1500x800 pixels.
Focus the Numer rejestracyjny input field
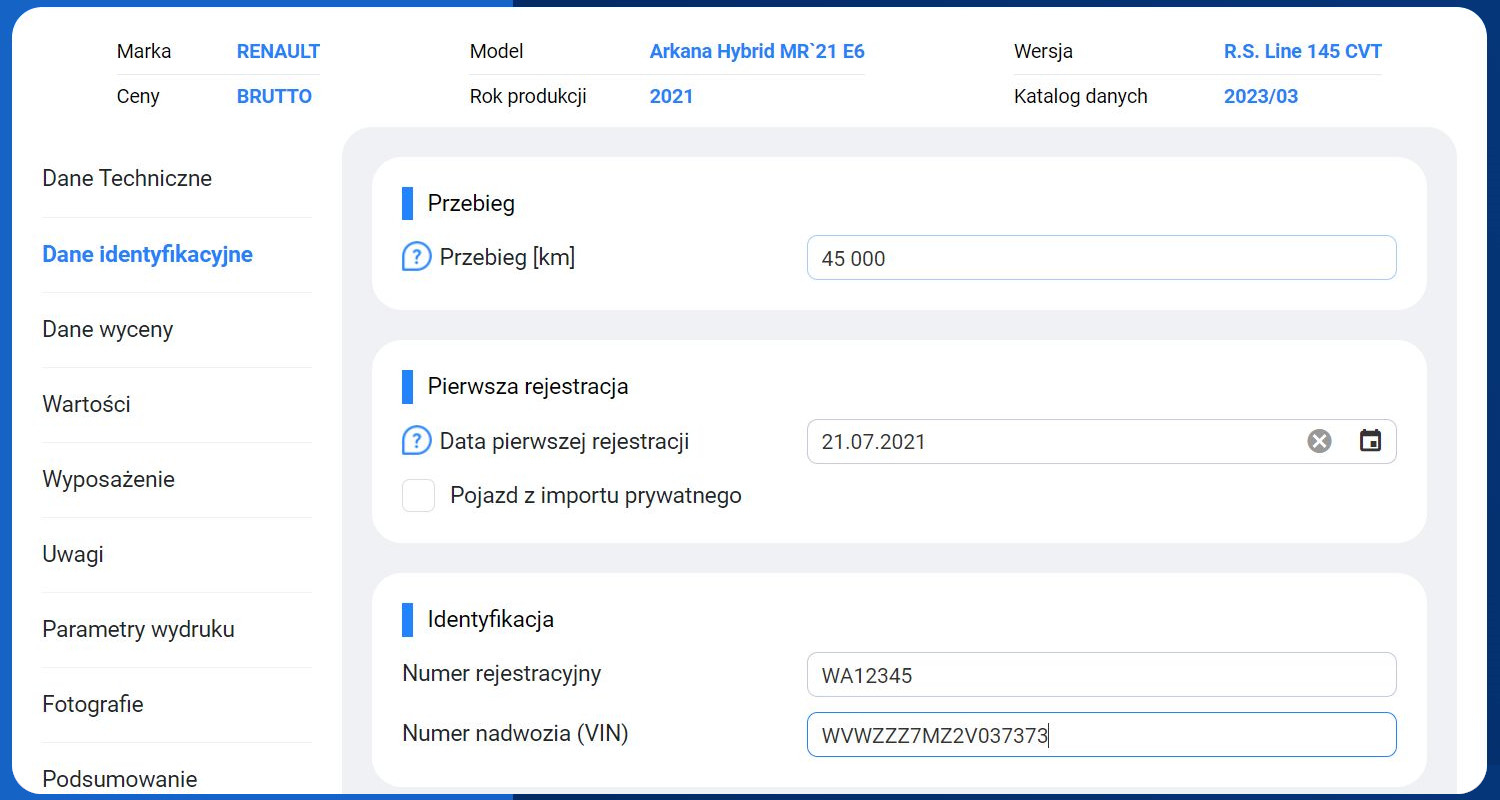(1100, 675)
